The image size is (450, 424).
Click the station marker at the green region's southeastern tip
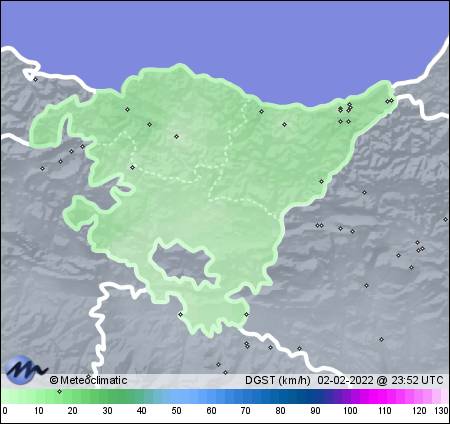coord(246,314)
